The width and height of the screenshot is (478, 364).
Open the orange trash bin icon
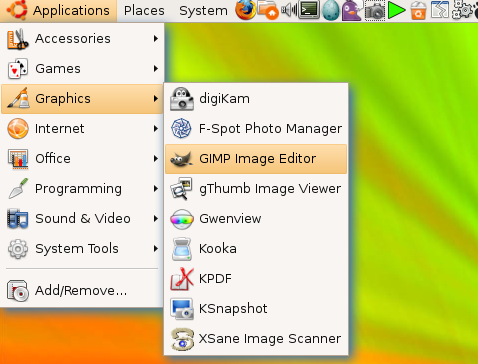(418, 10)
